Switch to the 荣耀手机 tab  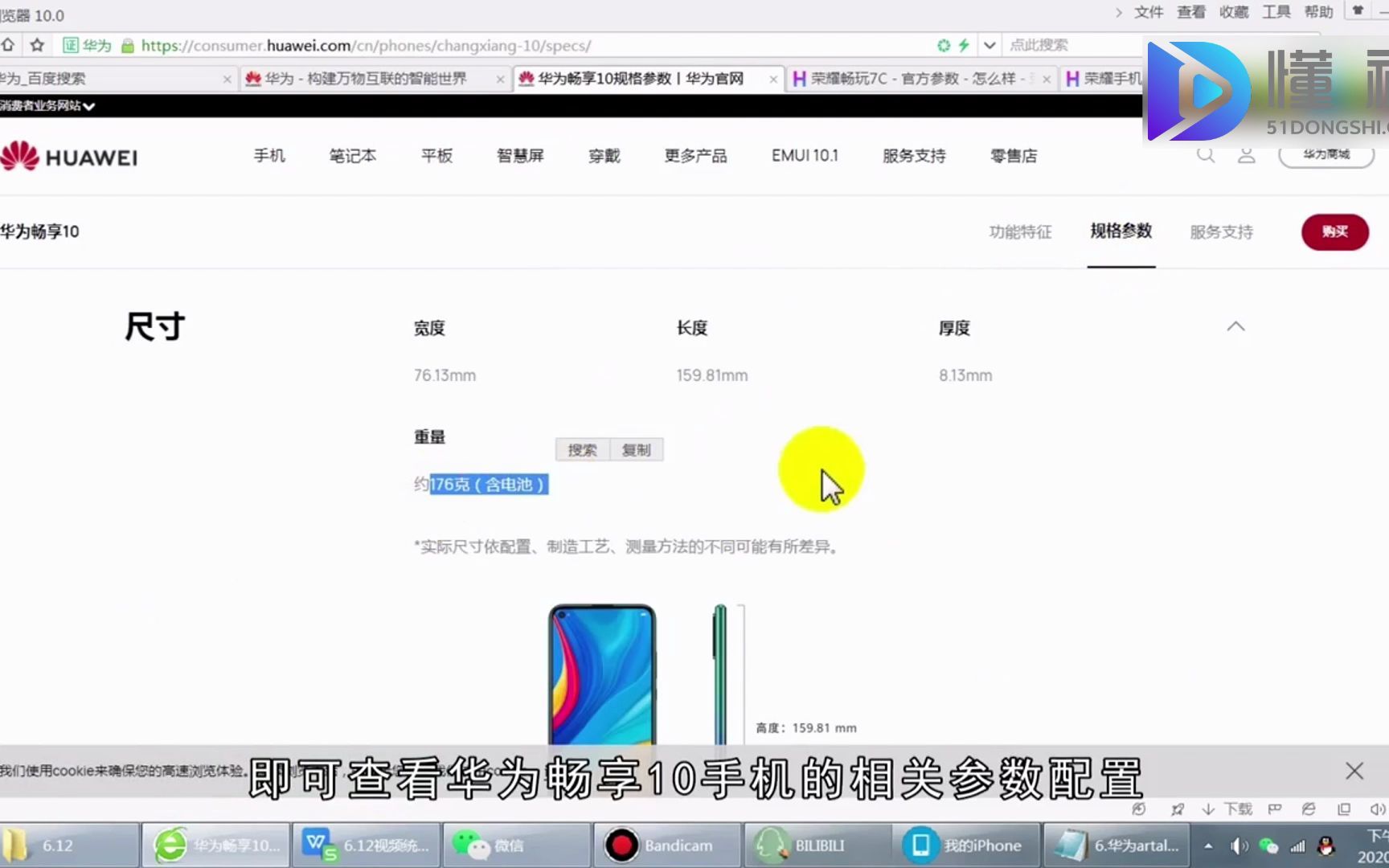point(1103,79)
